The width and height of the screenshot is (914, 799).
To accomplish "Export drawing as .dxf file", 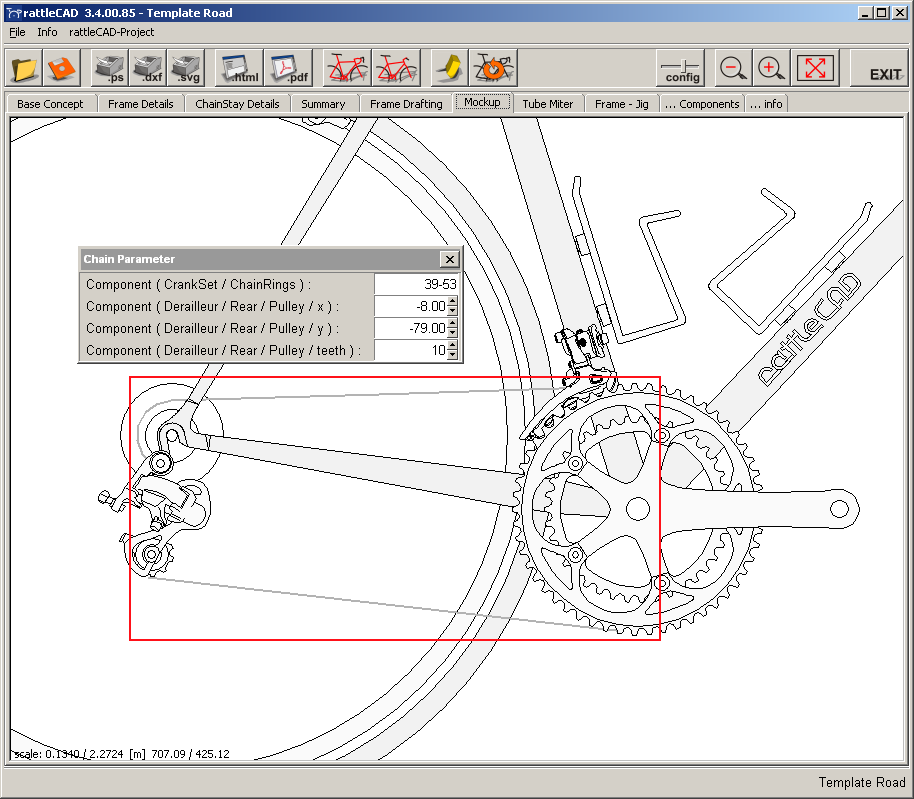I will (x=148, y=68).
